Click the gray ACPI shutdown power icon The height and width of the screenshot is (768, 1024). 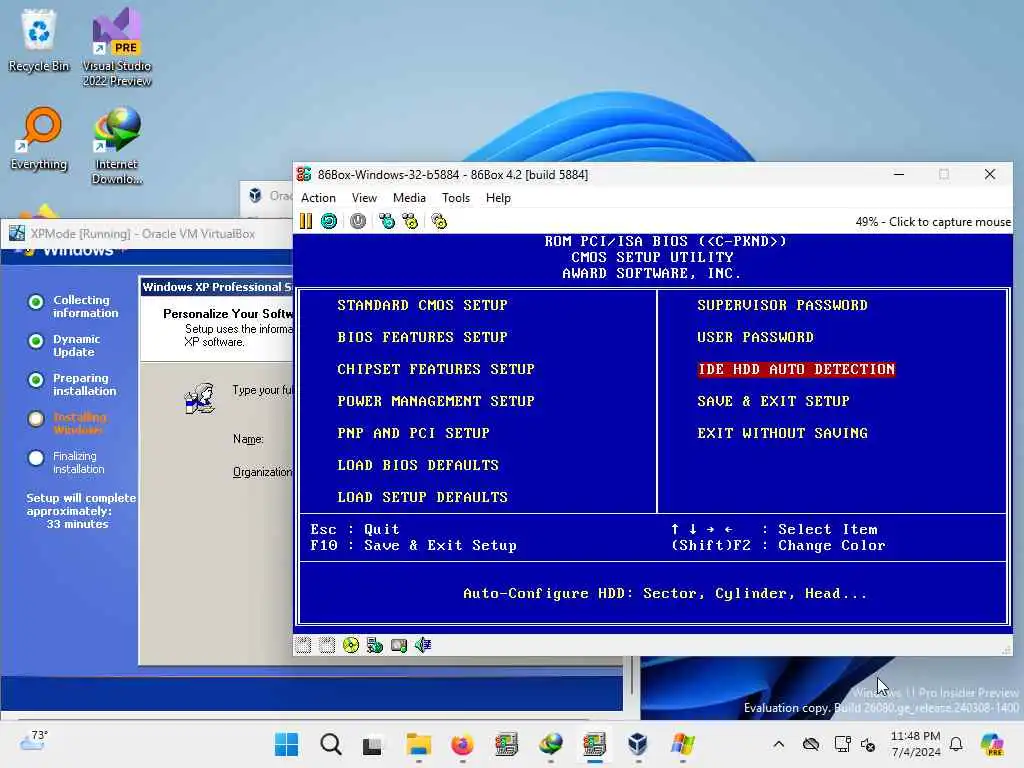click(358, 221)
